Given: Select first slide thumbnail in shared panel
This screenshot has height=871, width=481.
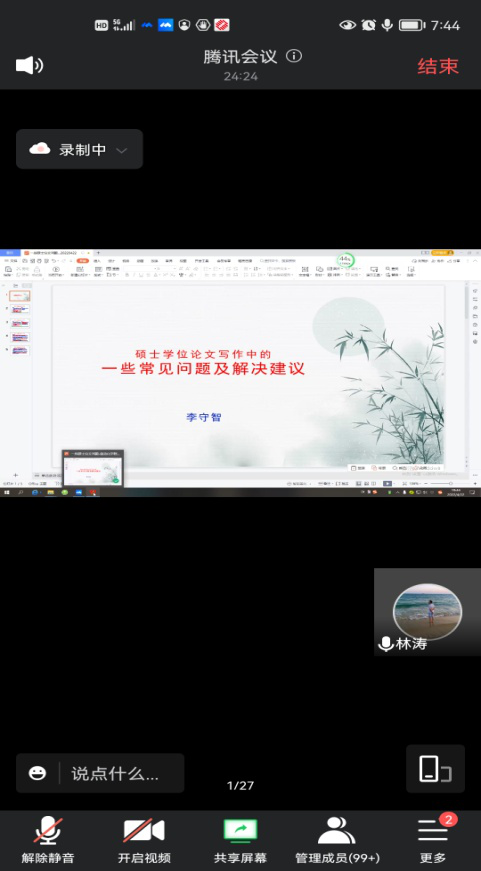Looking at the screenshot, I should [x=19, y=296].
